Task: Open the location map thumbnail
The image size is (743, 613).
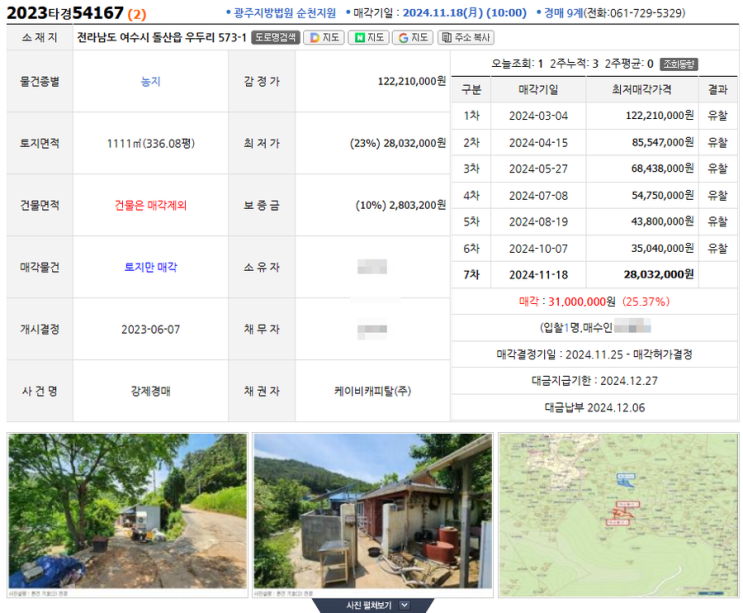Action: click(x=618, y=515)
